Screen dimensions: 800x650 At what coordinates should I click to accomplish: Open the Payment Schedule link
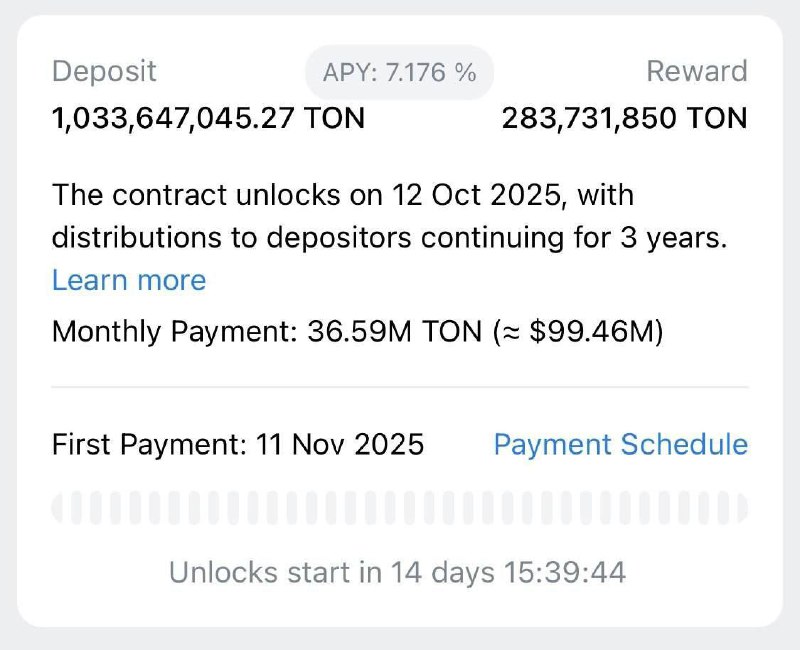(x=620, y=444)
